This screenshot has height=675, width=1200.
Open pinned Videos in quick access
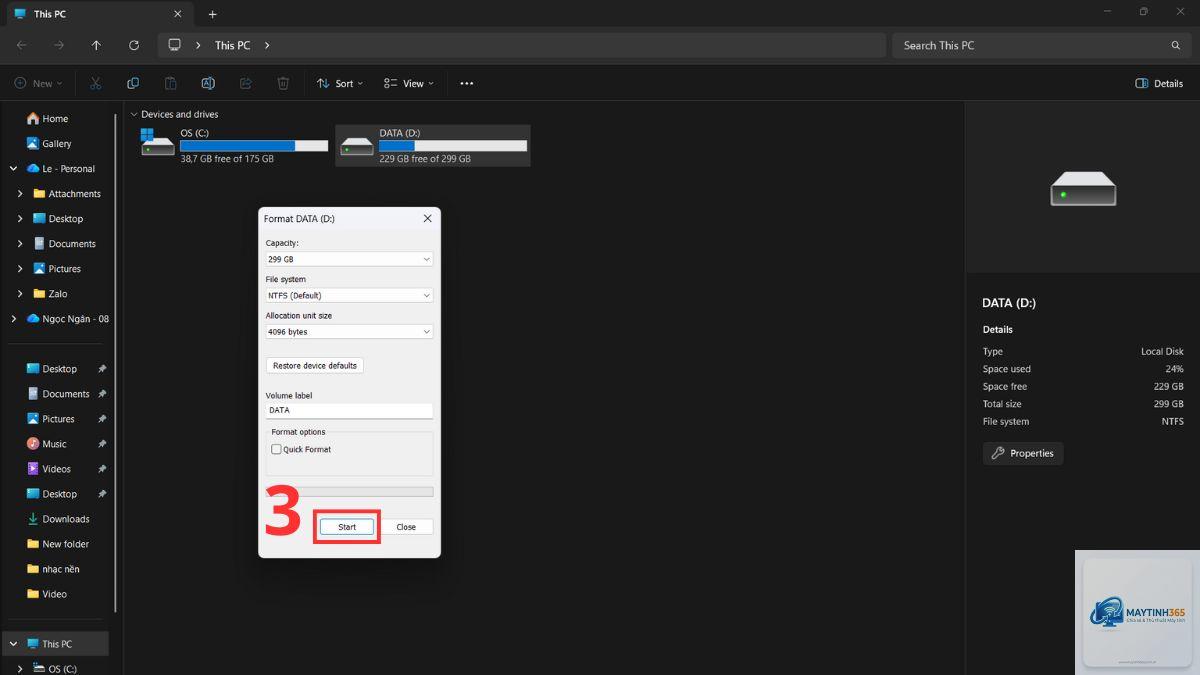49,469
